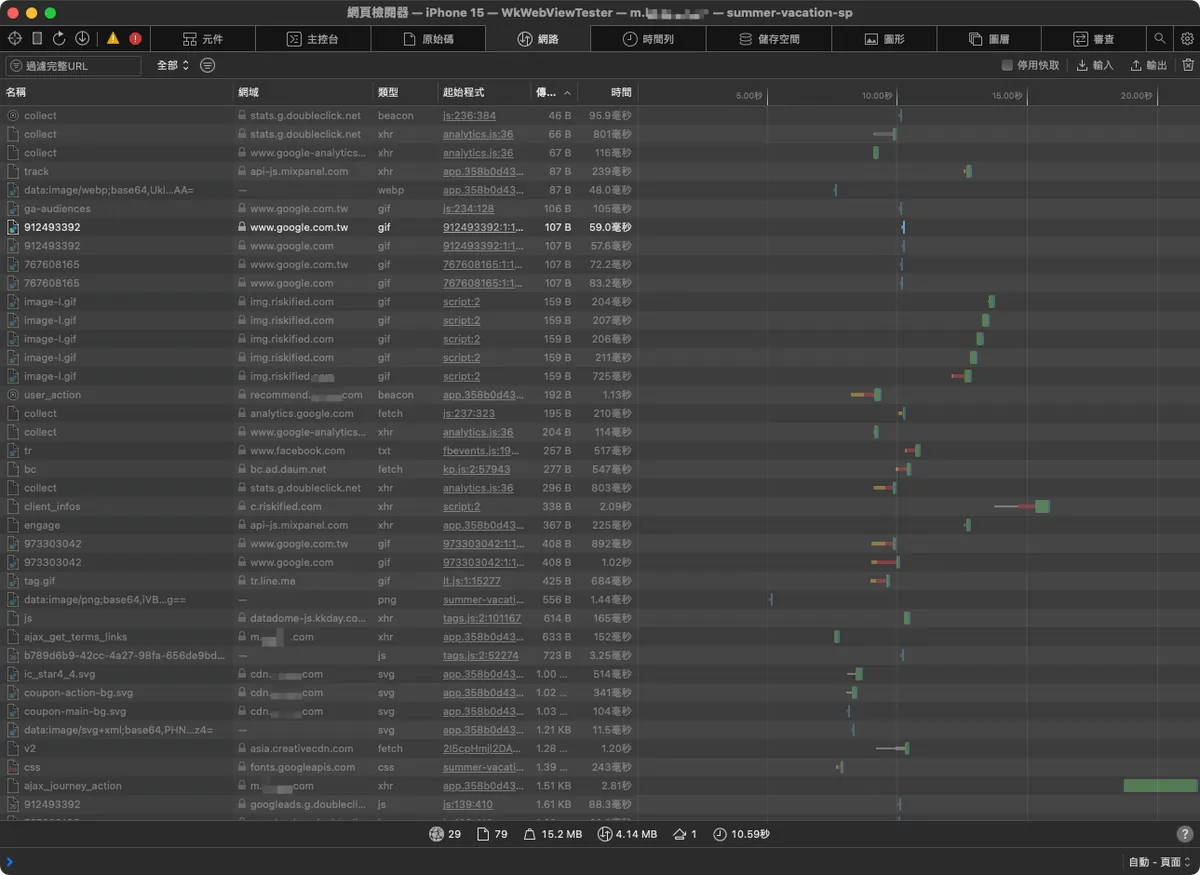Image resolution: width=1200 pixels, height=875 pixels.
Task: Click the download web archive icon
Action: [82, 39]
